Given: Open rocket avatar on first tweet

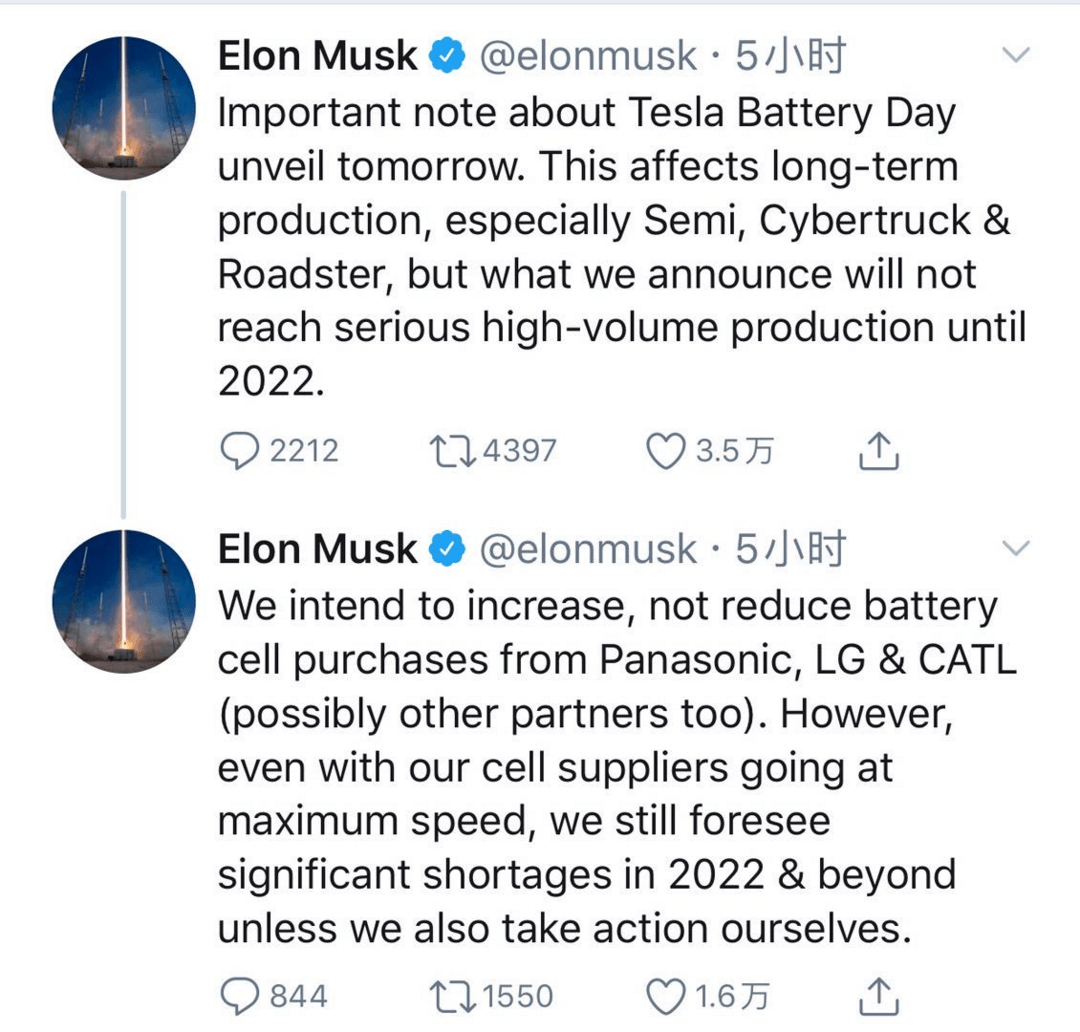Looking at the screenshot, I should coord(124,108).
